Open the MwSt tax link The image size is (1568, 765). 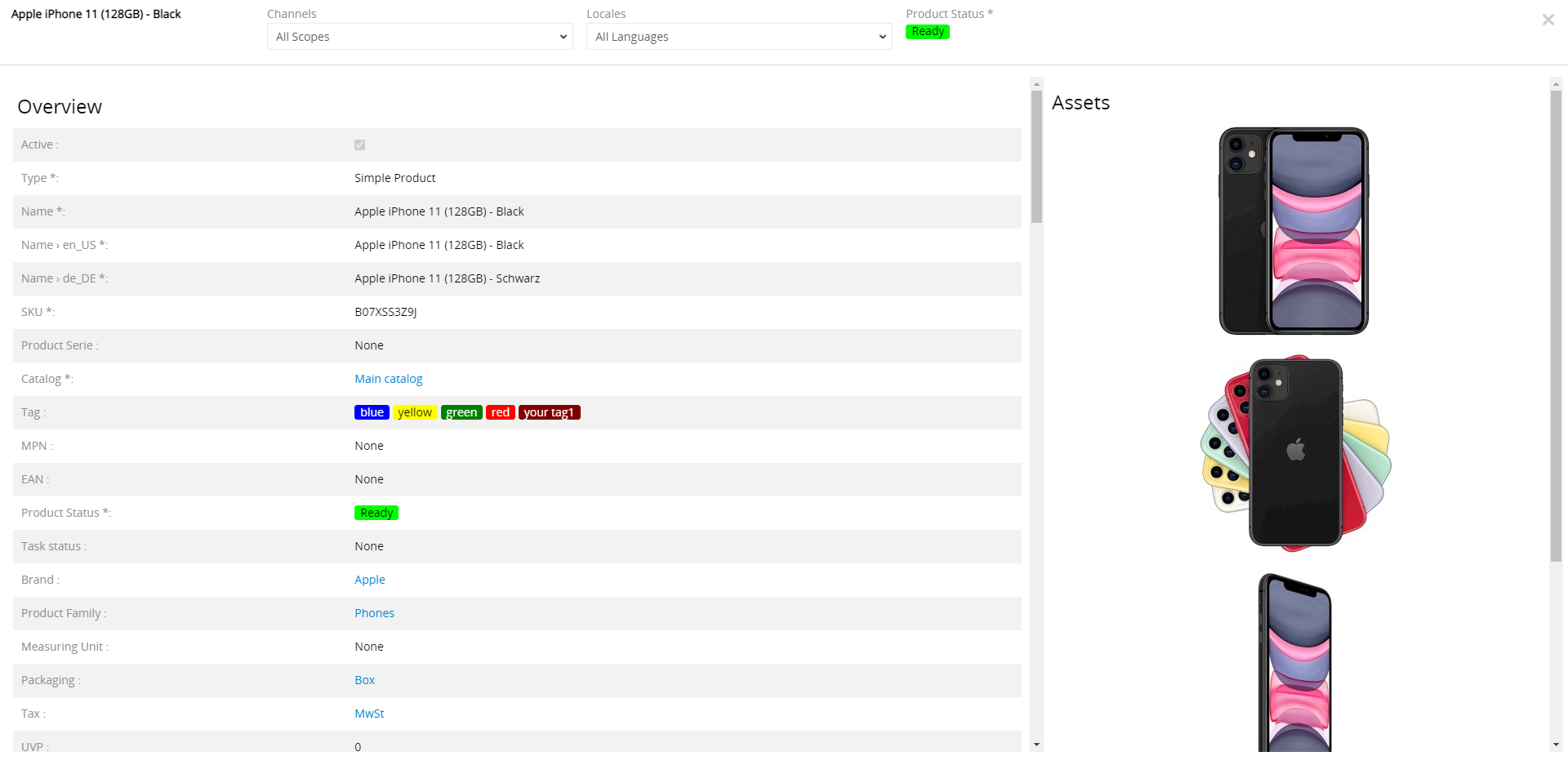click(369, 714)
